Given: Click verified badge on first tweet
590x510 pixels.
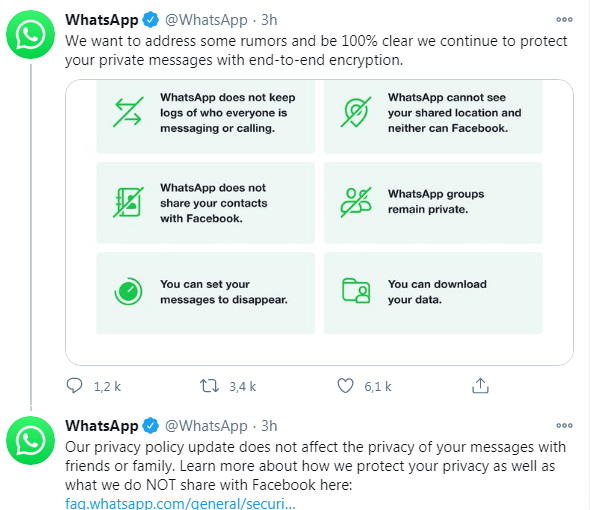Looking at the screenshot, I should point(151,20).
